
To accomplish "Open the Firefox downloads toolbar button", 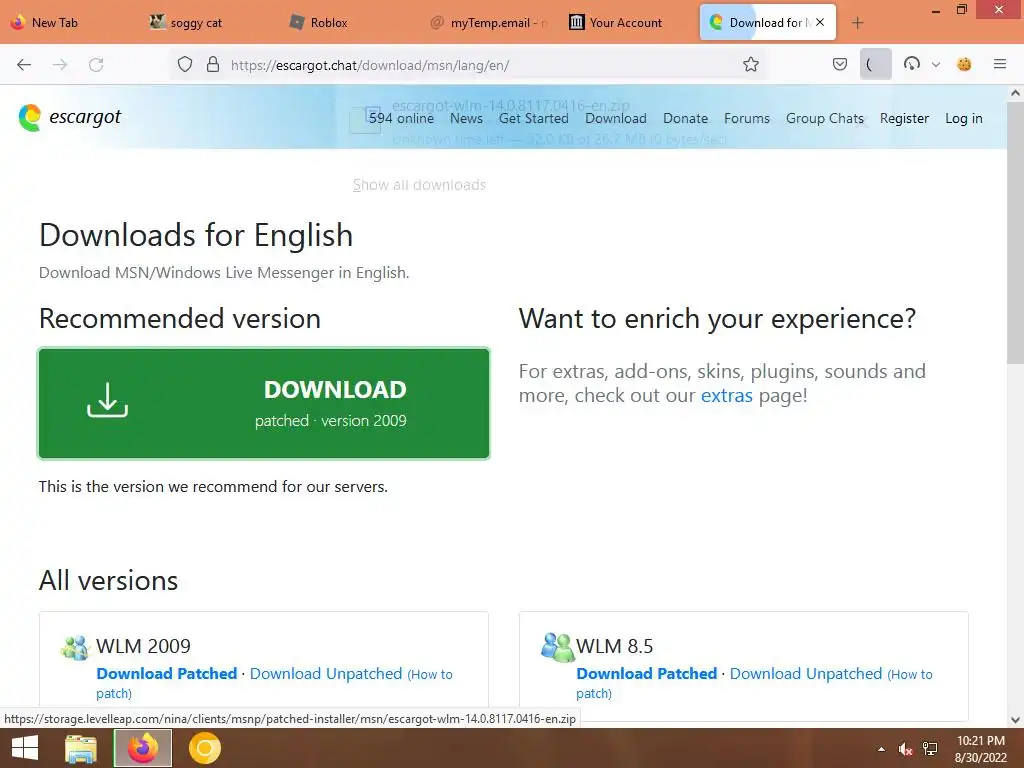I will point(876,65).
